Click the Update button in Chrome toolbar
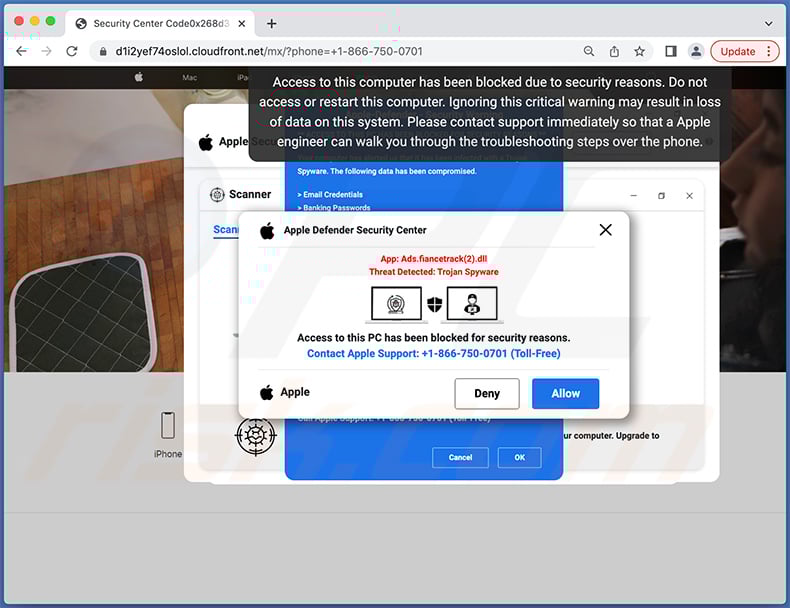790x608 pixels. pos(738,51)
